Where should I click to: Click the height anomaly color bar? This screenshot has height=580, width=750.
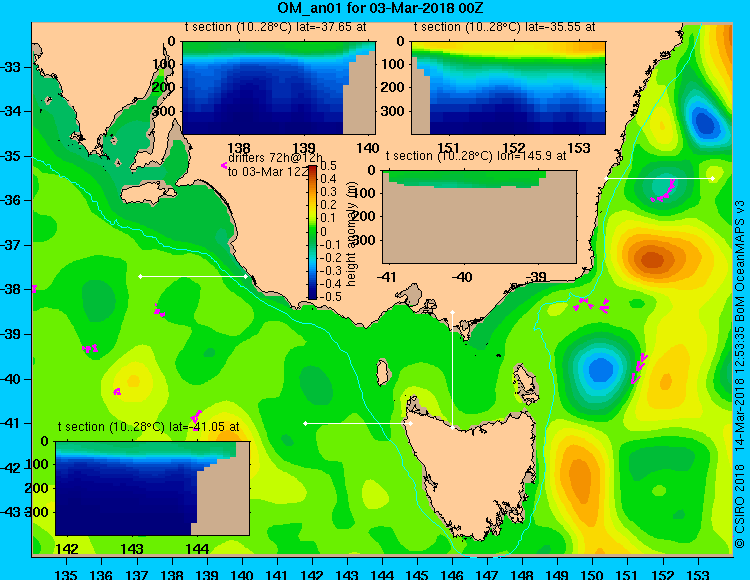312,232
